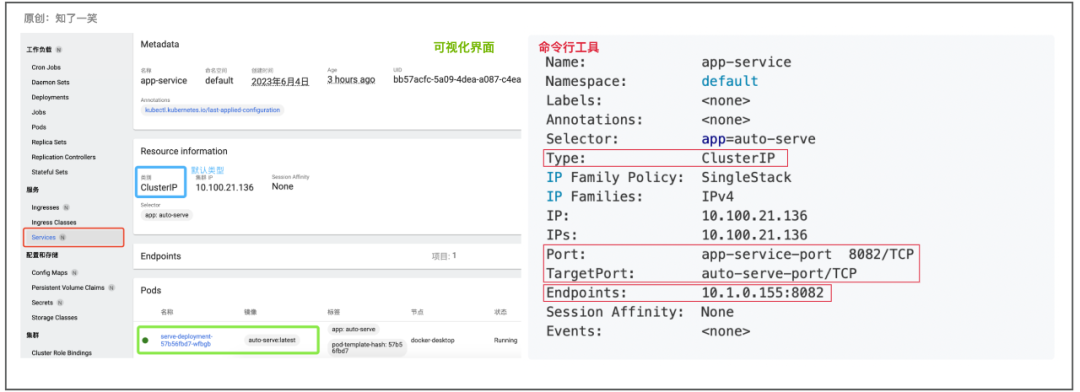Click the app-service name in Metadata
This screenshot has height=392, width=1080.
pos(164,81)
